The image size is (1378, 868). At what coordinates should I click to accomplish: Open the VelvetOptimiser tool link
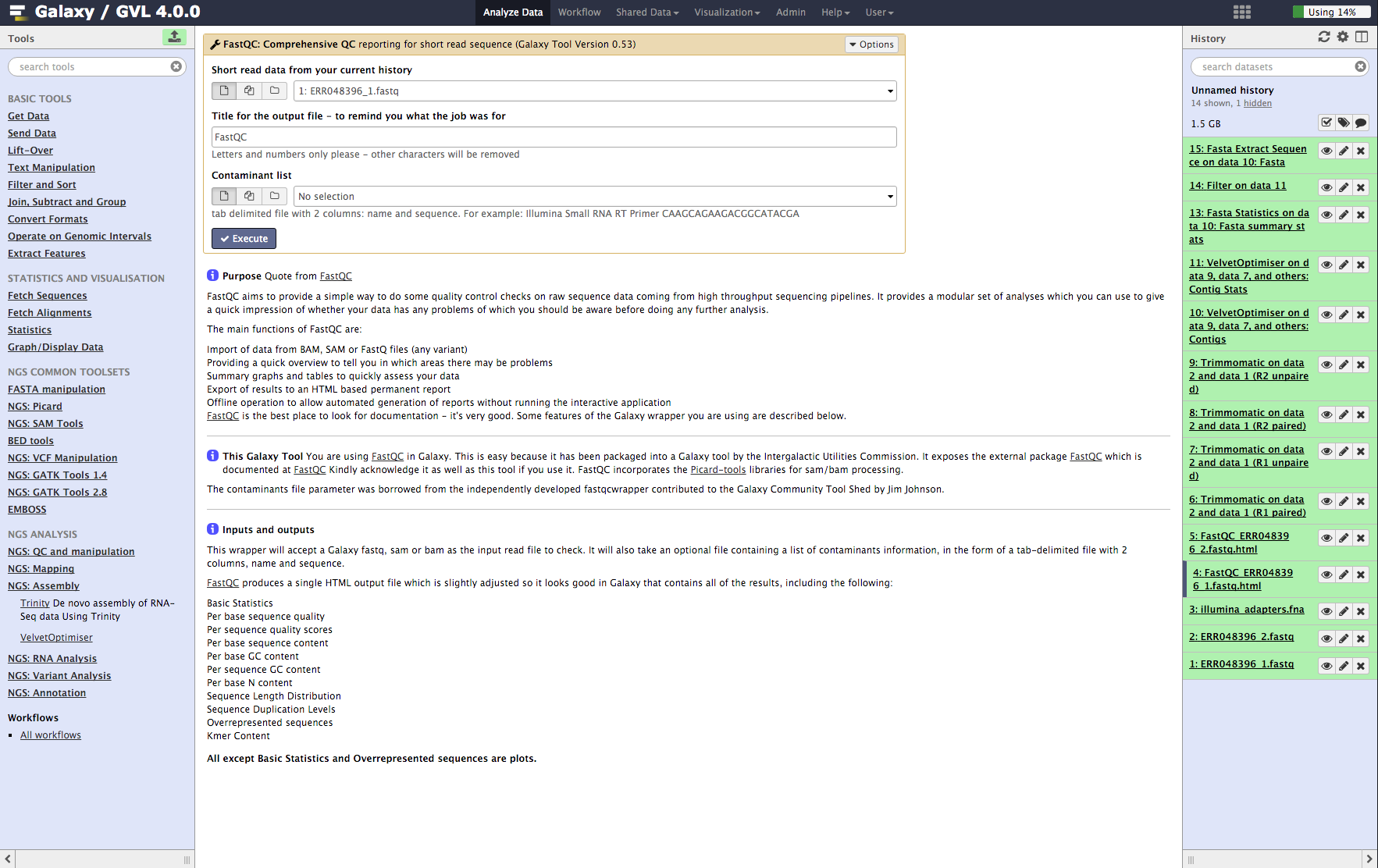56,638
